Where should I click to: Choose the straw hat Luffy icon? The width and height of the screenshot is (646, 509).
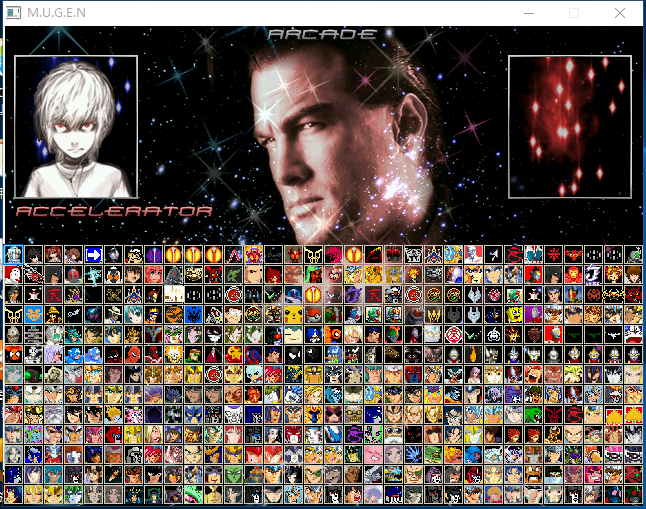point(54,315)
